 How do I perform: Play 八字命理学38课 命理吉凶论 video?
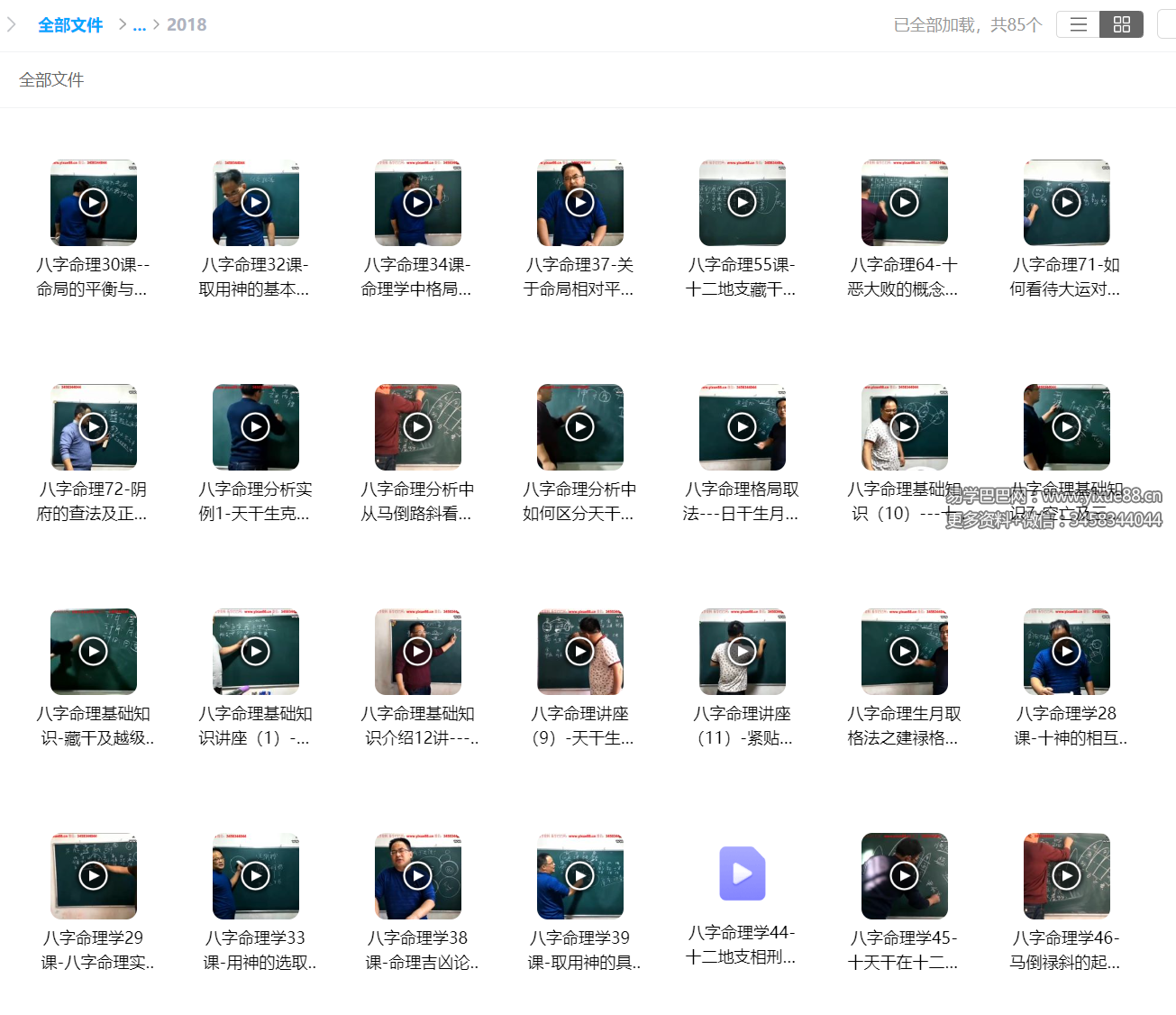click(418, 876)
